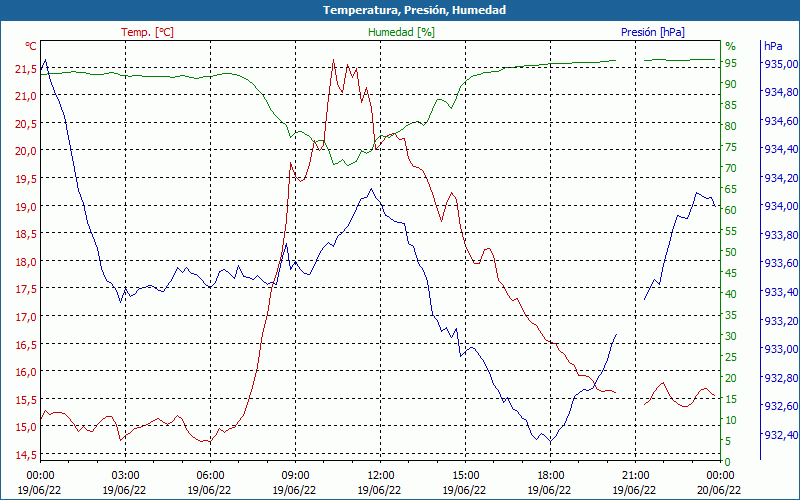This screenshot has width=800, height=500.
Task: Click the chart title 'Temperatura, Presión, Humedad'
Action: 414,10
